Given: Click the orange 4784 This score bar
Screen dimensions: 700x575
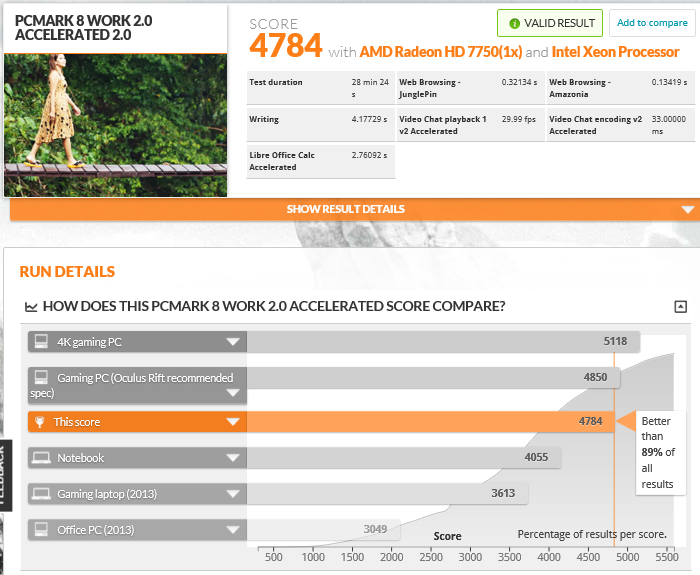Looking at the screenshot, I should pos(430,421).
